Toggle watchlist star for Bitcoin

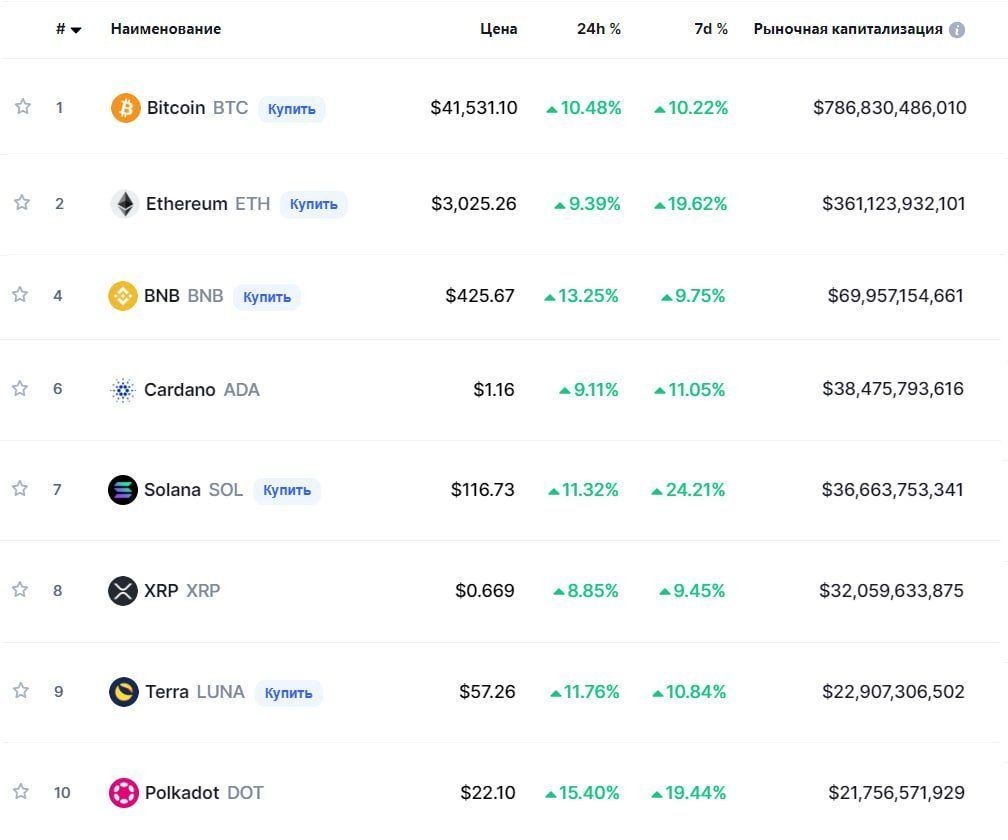coord(22,106)
